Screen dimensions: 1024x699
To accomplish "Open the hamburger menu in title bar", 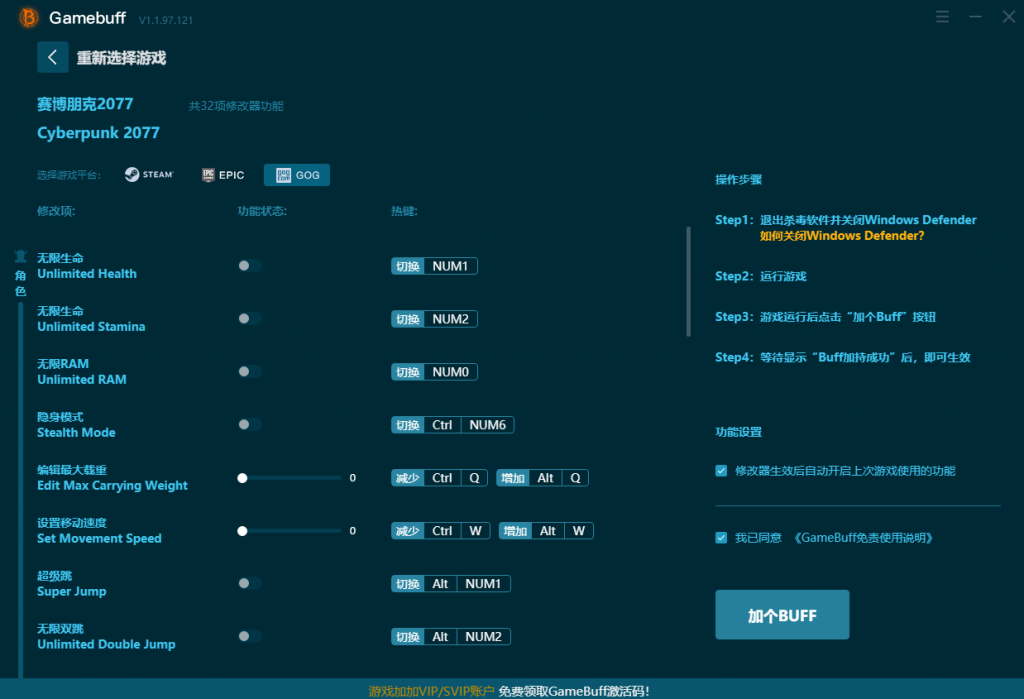I will click(942, 16).
